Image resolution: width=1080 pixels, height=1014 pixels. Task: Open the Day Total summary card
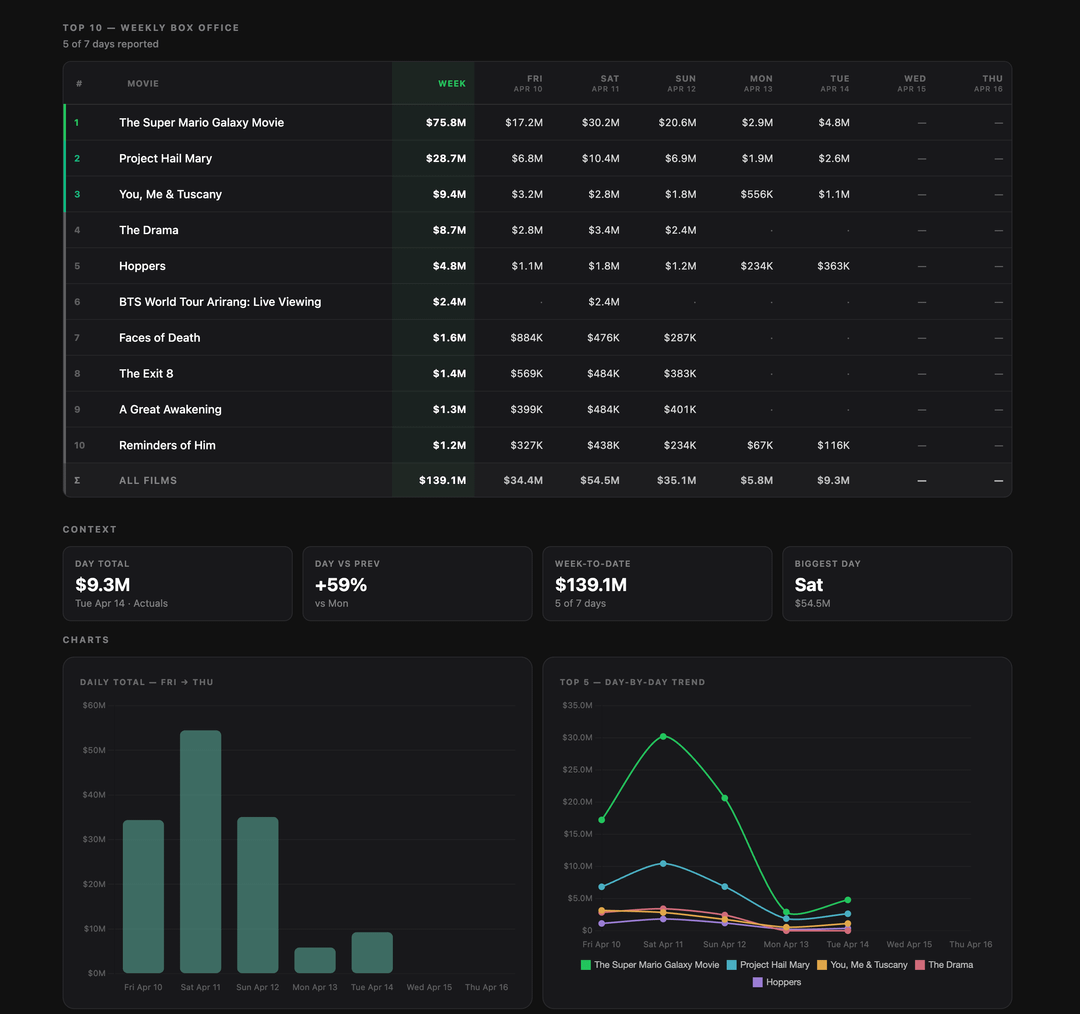177,584
